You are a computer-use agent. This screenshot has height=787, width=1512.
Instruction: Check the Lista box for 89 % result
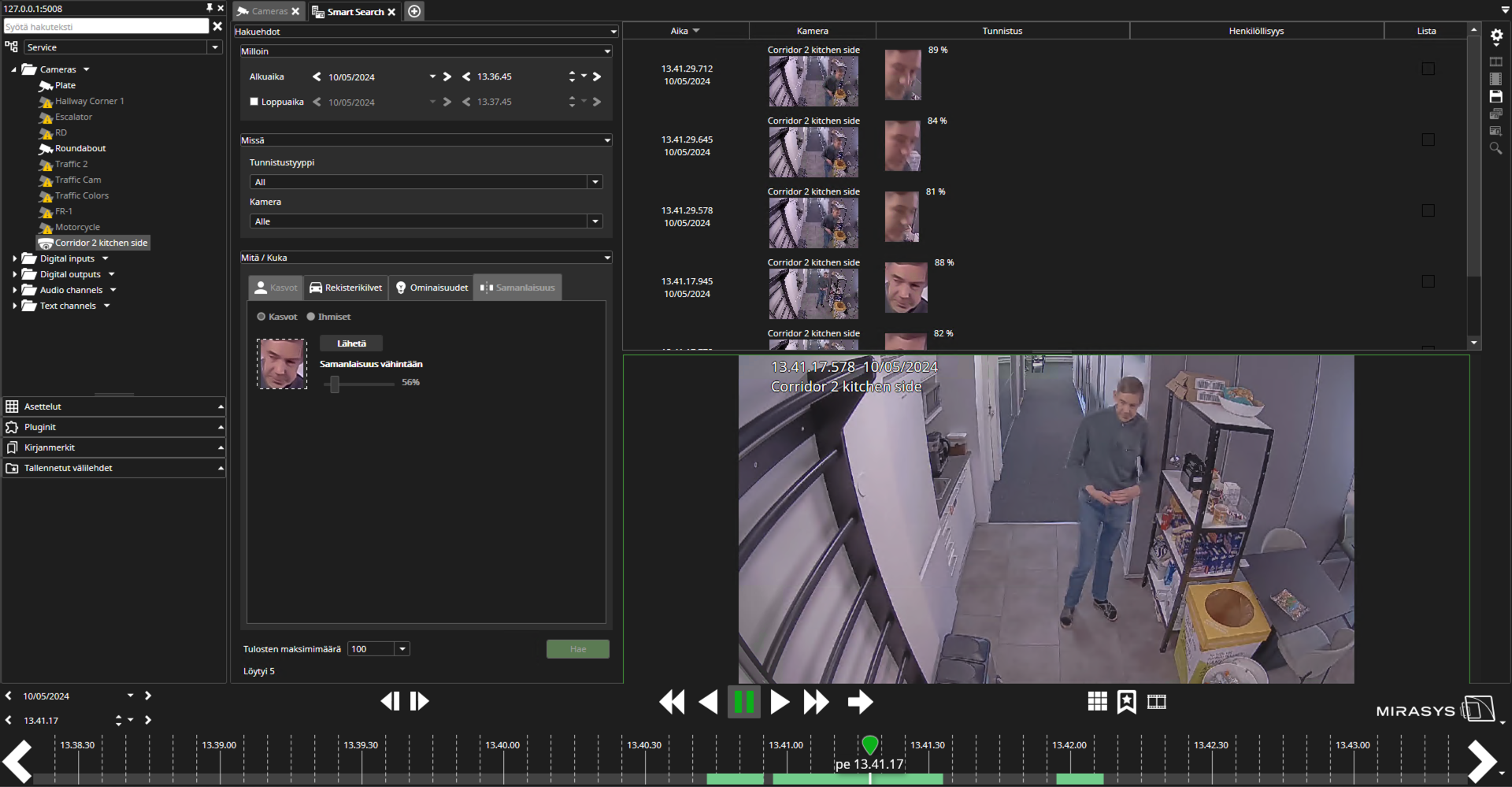click(1428, 69)
